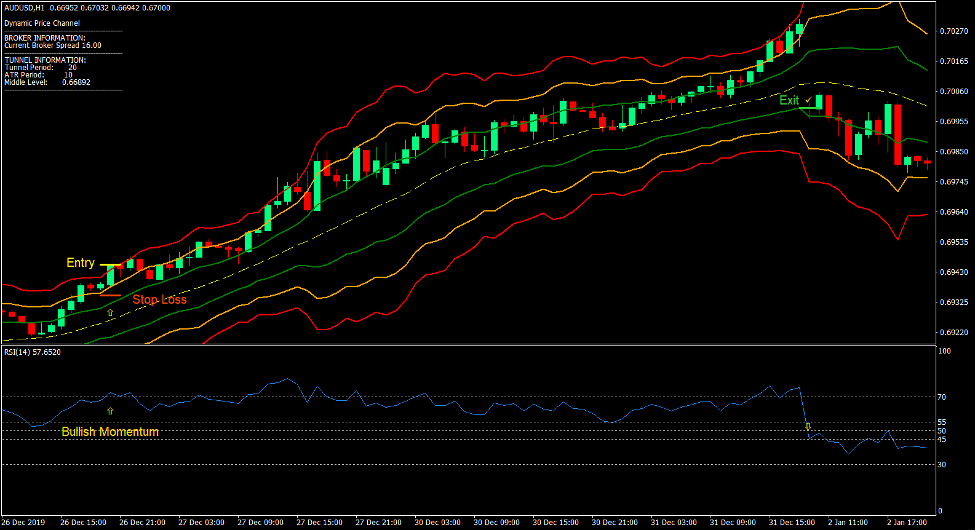Select the yellow Entry level line
Screen dimensions: 977x531
tap(110, 265)
